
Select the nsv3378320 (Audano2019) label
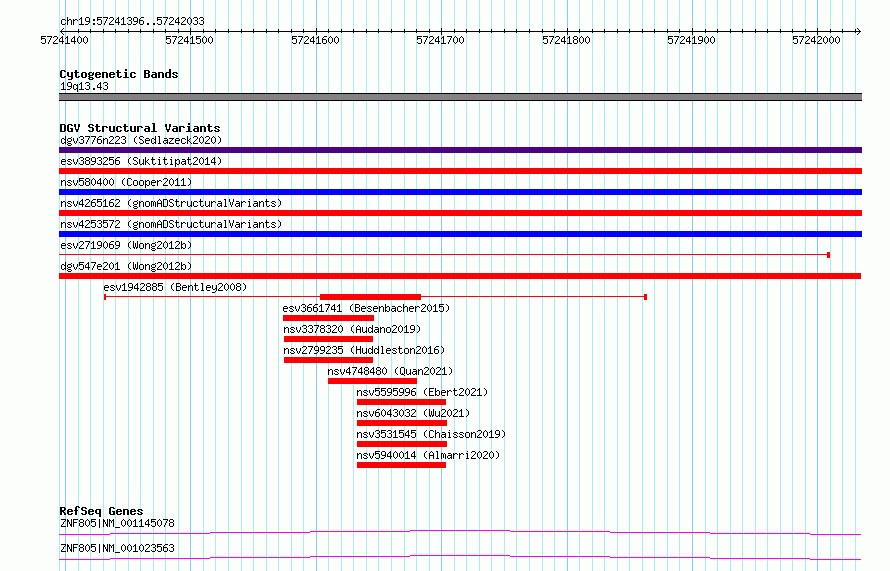pos(352,329)
